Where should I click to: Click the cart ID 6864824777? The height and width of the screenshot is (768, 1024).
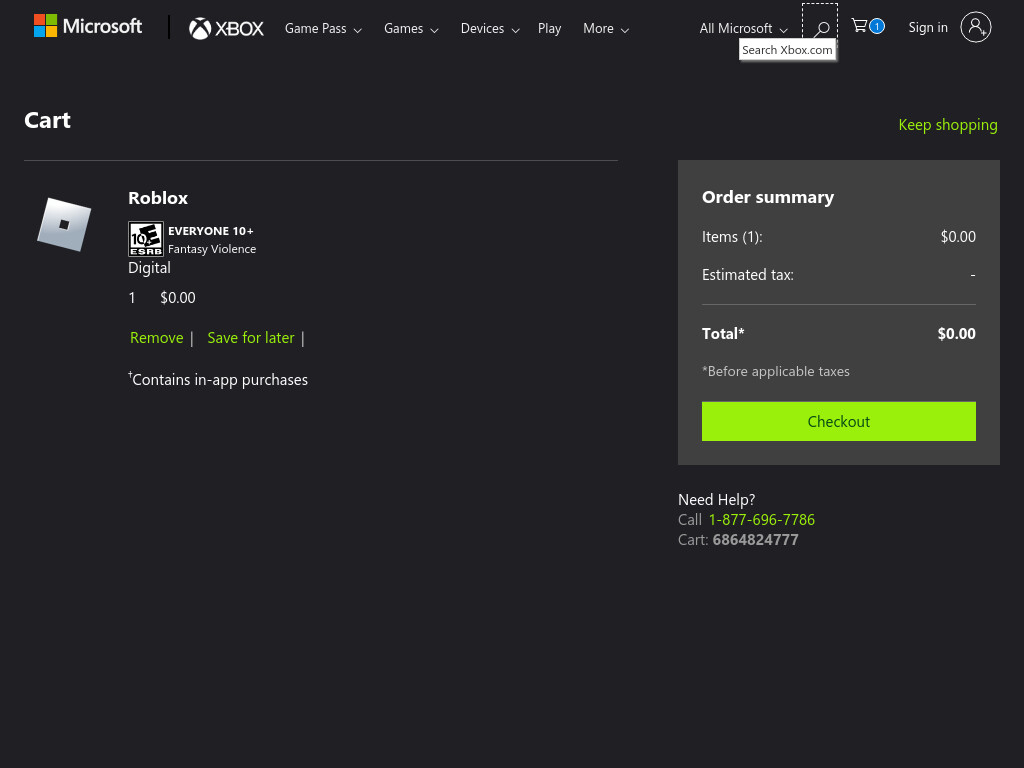[x=755, y=540]
